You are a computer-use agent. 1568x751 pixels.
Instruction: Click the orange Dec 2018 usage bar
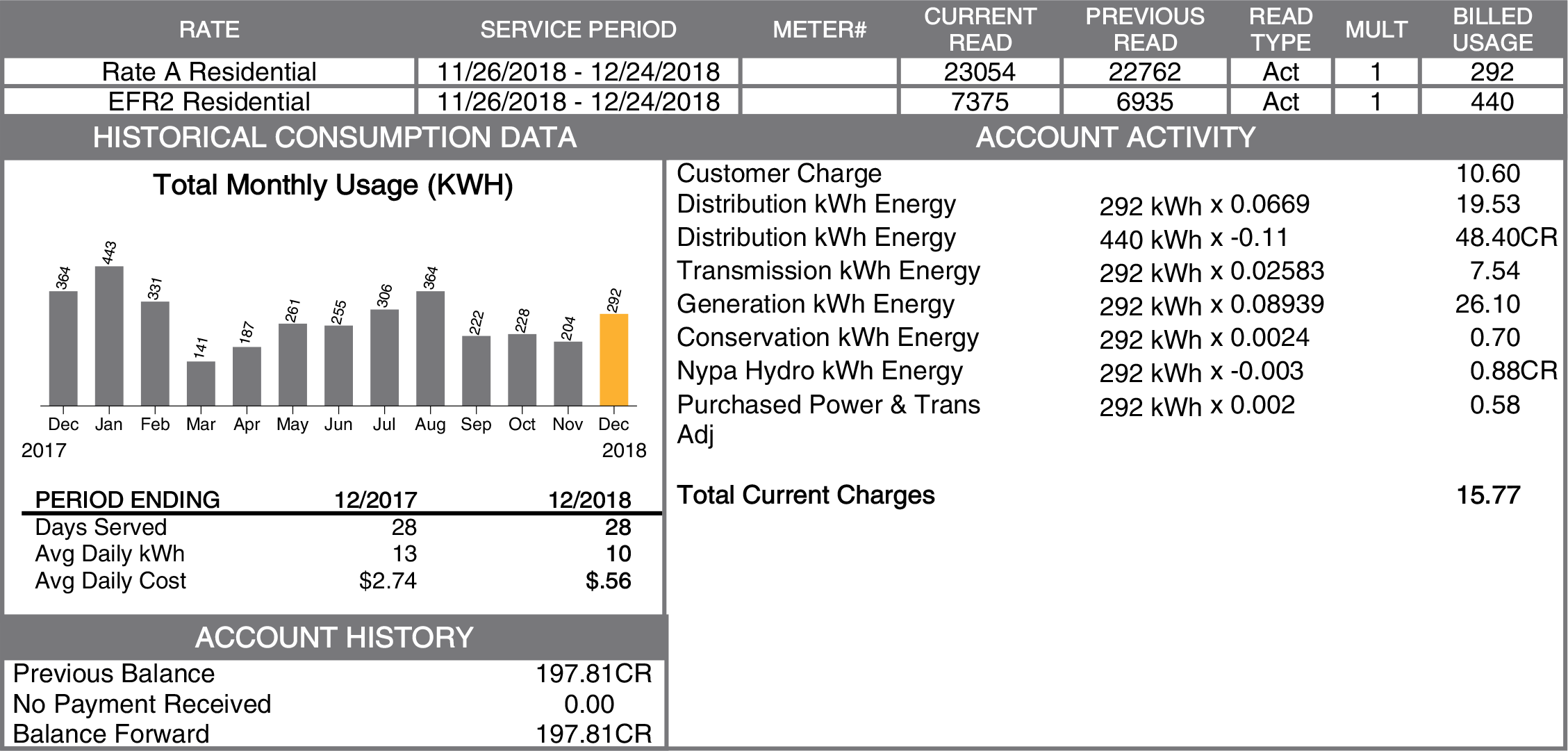[x=613, y=360]
